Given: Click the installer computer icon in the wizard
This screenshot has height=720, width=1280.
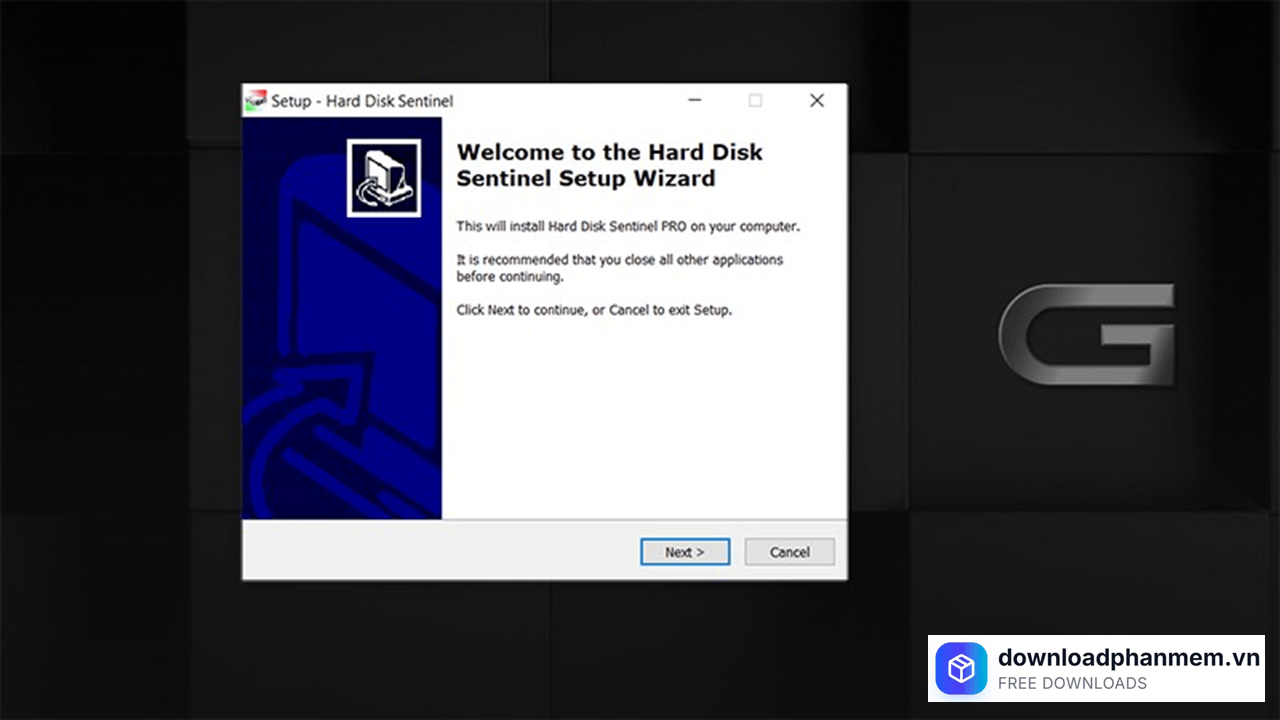Looking at the screenshot, I should 384,178.
